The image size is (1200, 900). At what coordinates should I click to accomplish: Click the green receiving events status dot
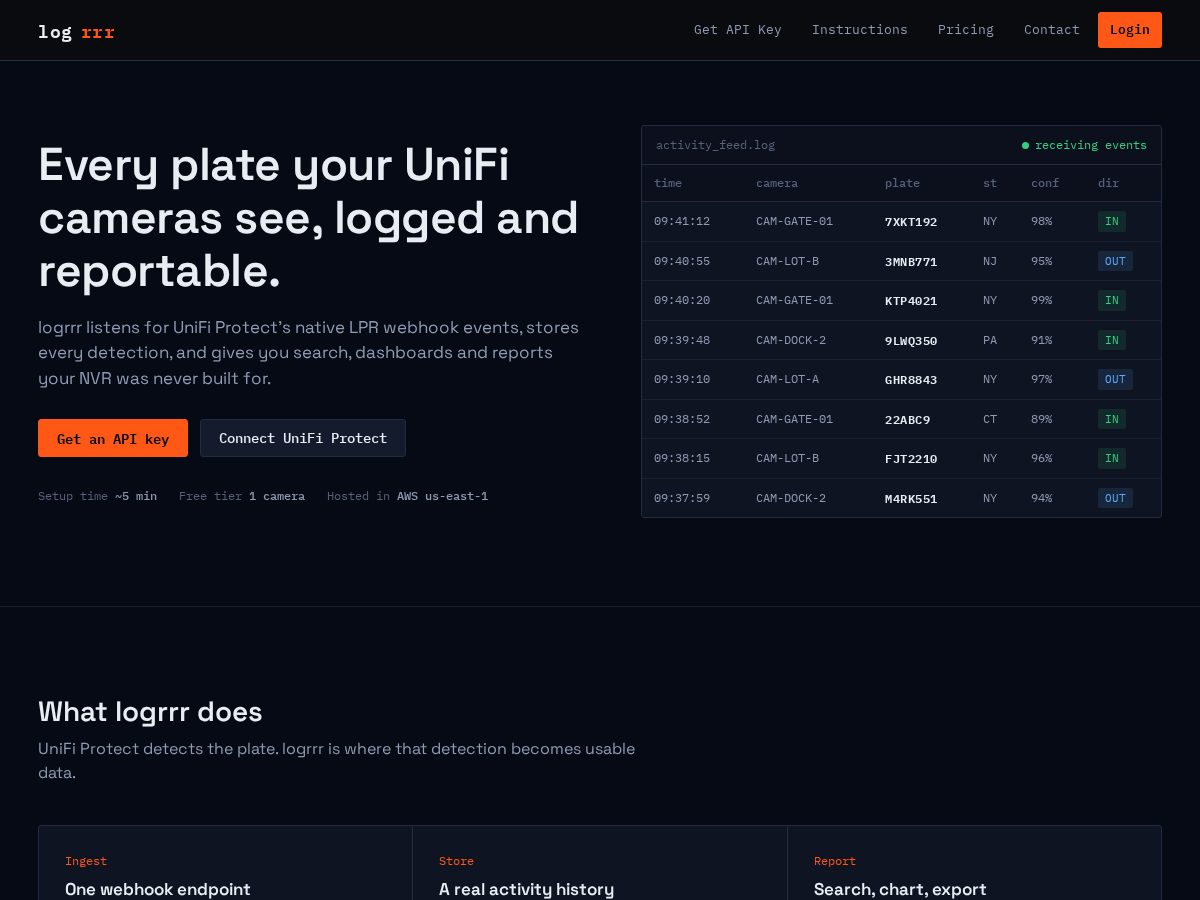[1025, 145]
